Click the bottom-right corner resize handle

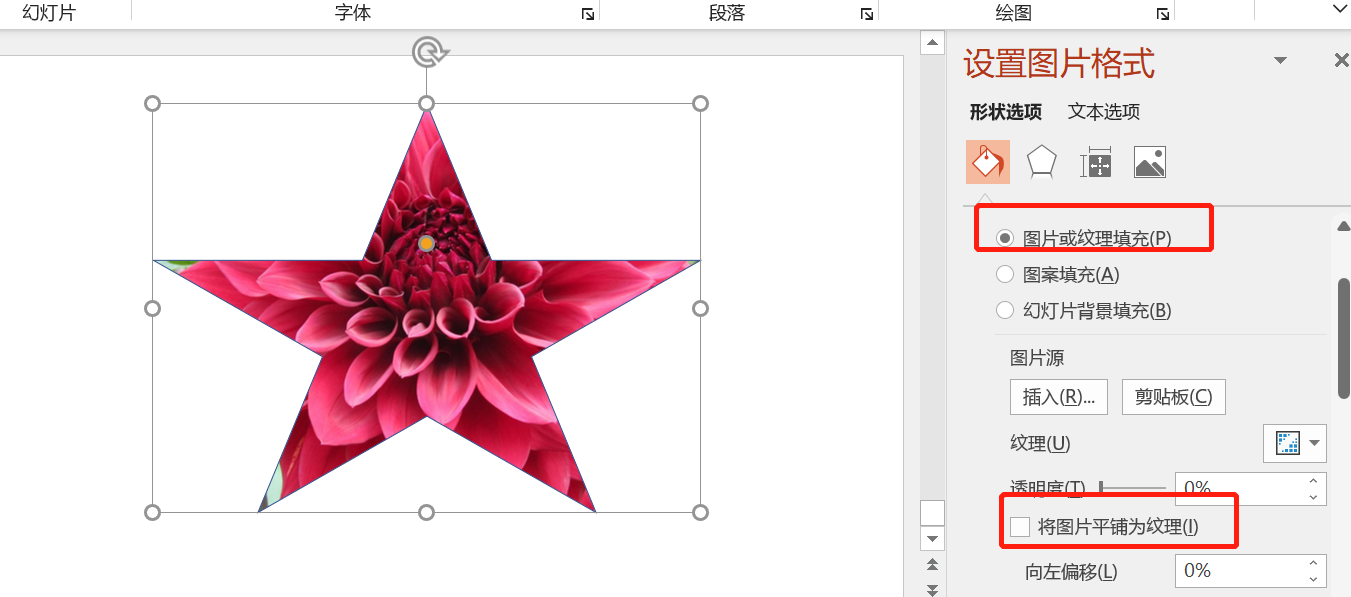700,512
